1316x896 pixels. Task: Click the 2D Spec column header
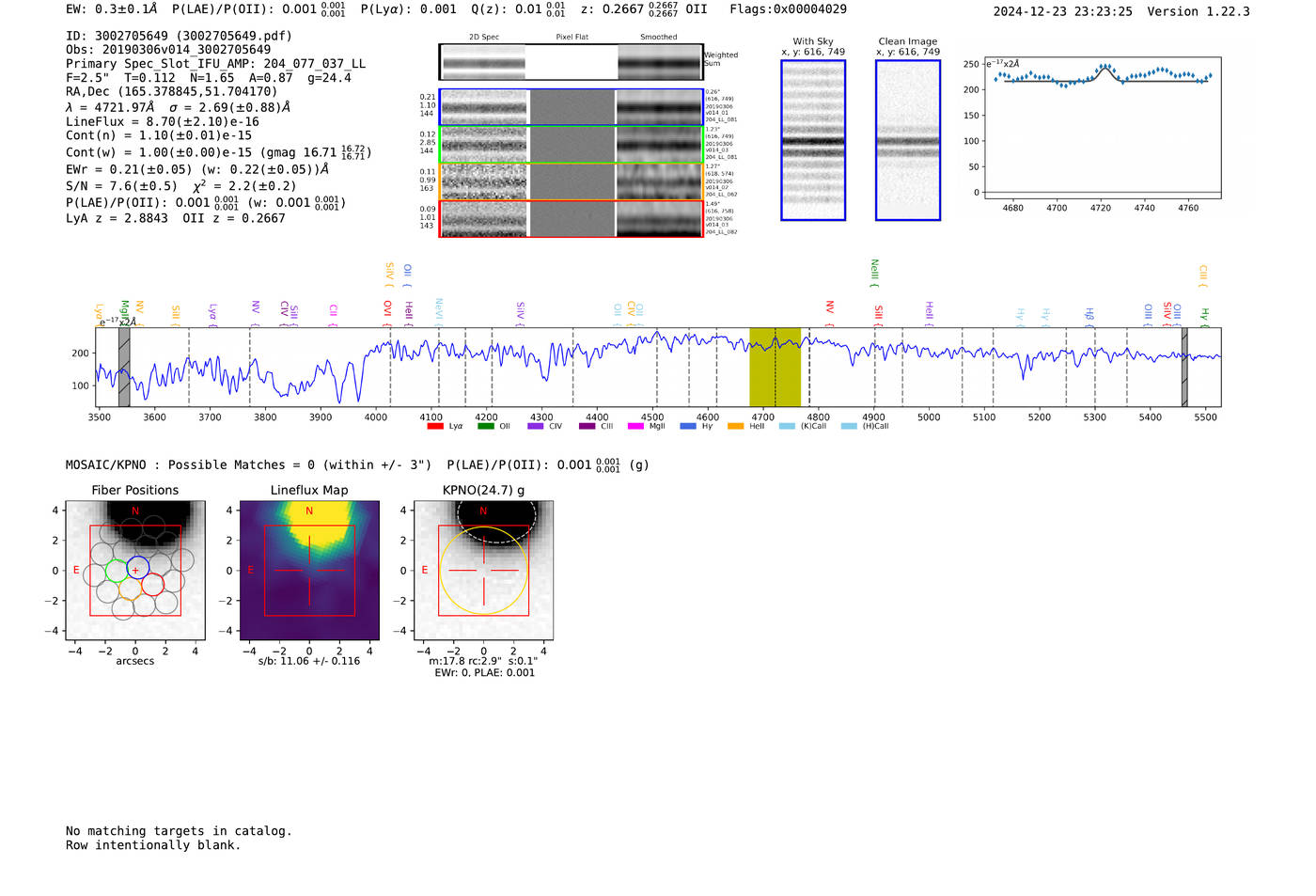pyautogui.click(x=484, y=38)
